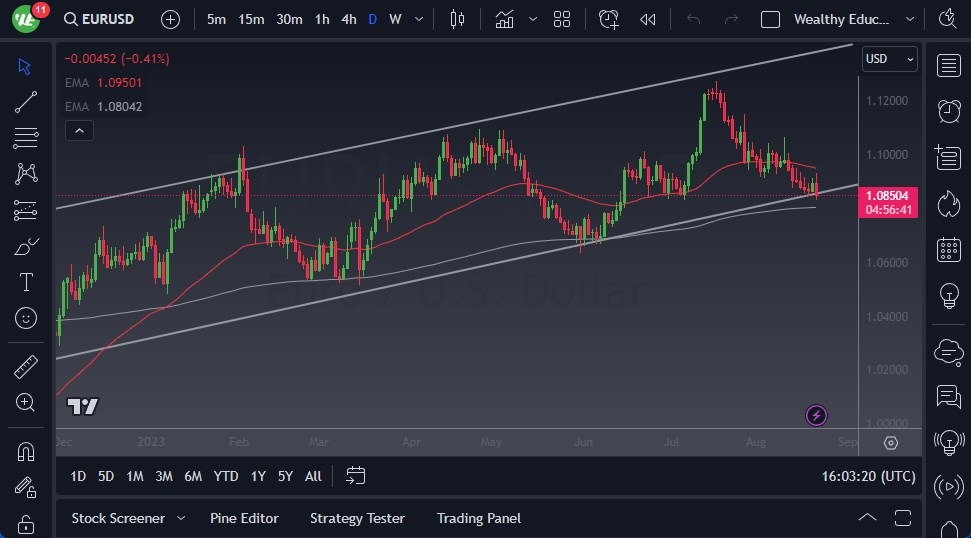
Task: Pick the text annotation tool
Action: [x=26, y=282]
